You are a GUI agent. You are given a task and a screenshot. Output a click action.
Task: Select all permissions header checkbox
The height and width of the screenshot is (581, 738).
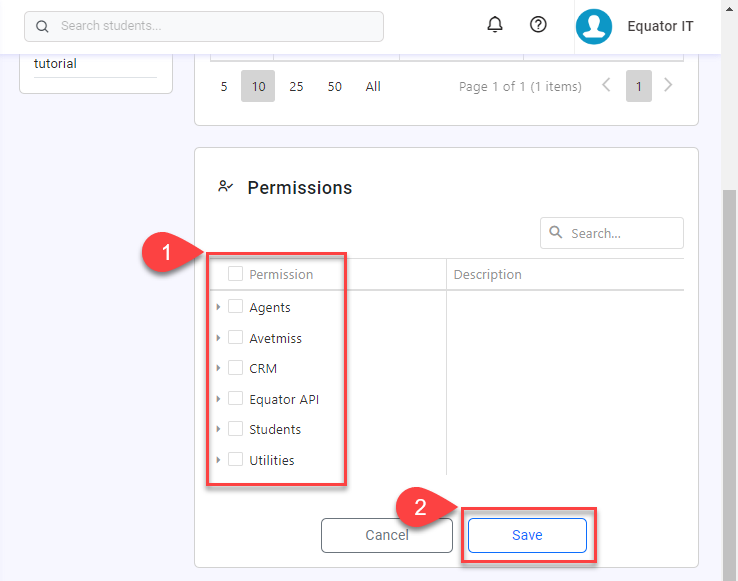[236, 274]
